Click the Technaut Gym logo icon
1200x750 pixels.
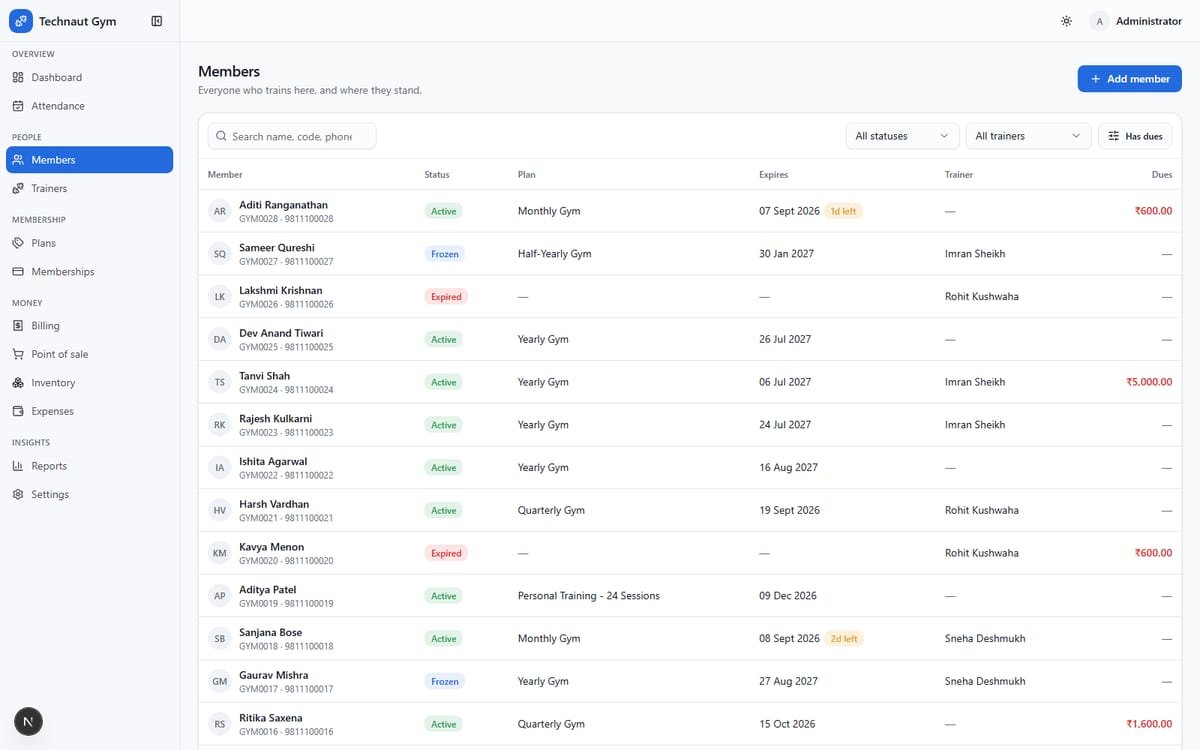[x=21, y=21]
